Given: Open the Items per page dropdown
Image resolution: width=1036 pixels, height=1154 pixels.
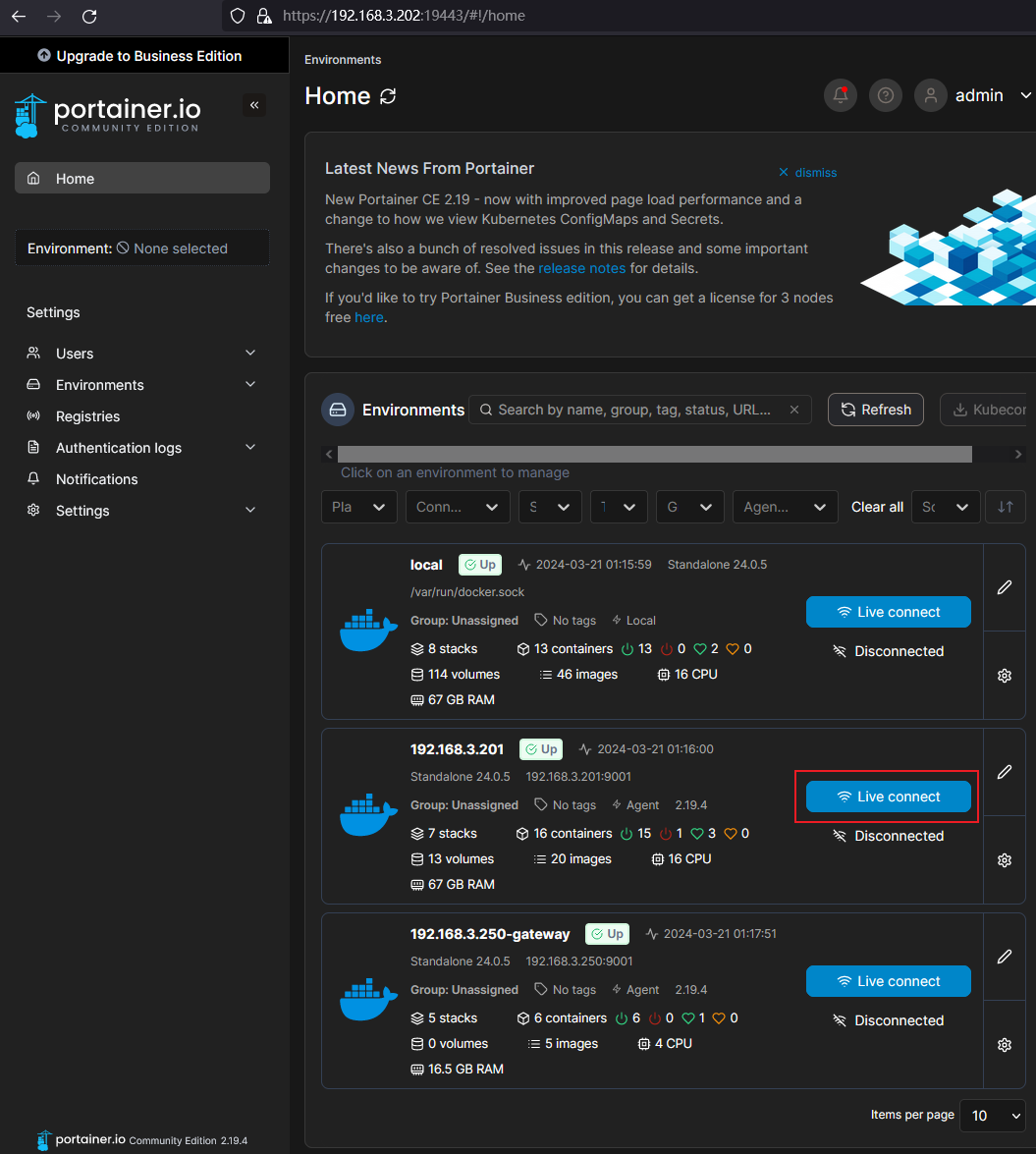Looking at the screenshot, I should [993, 1116].
